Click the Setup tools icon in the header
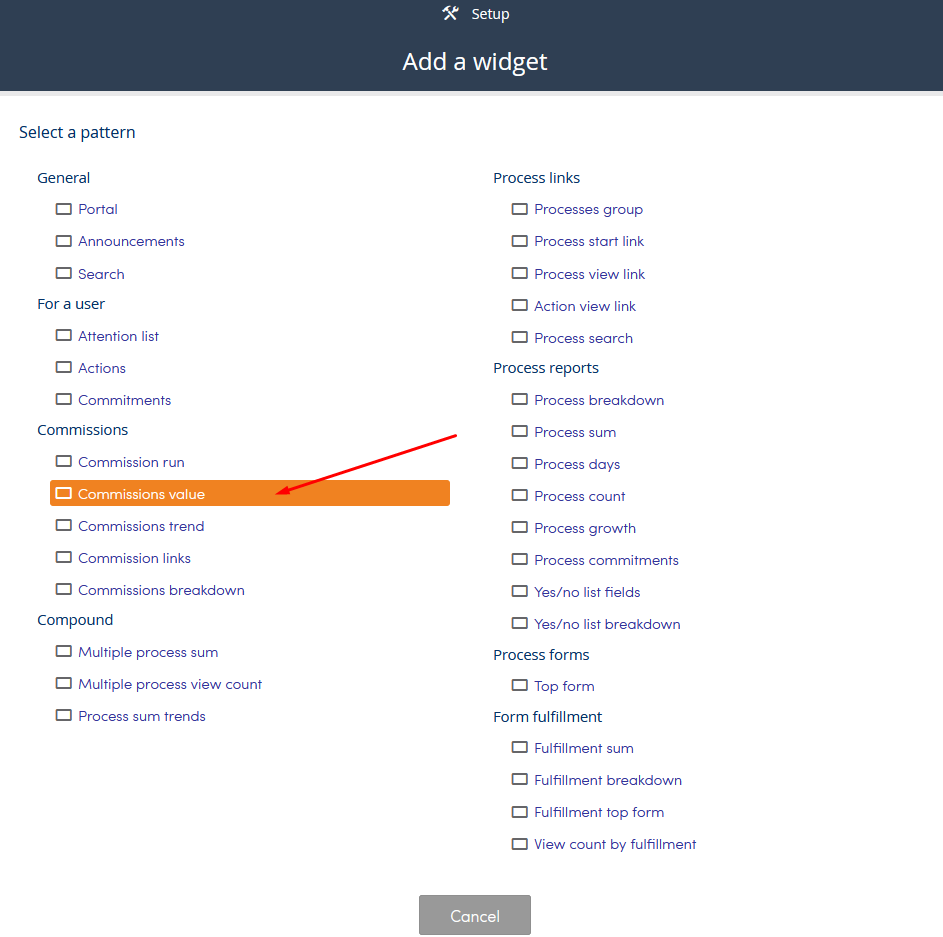This screenshot has height=937, width=943. (x=450, y=13)
